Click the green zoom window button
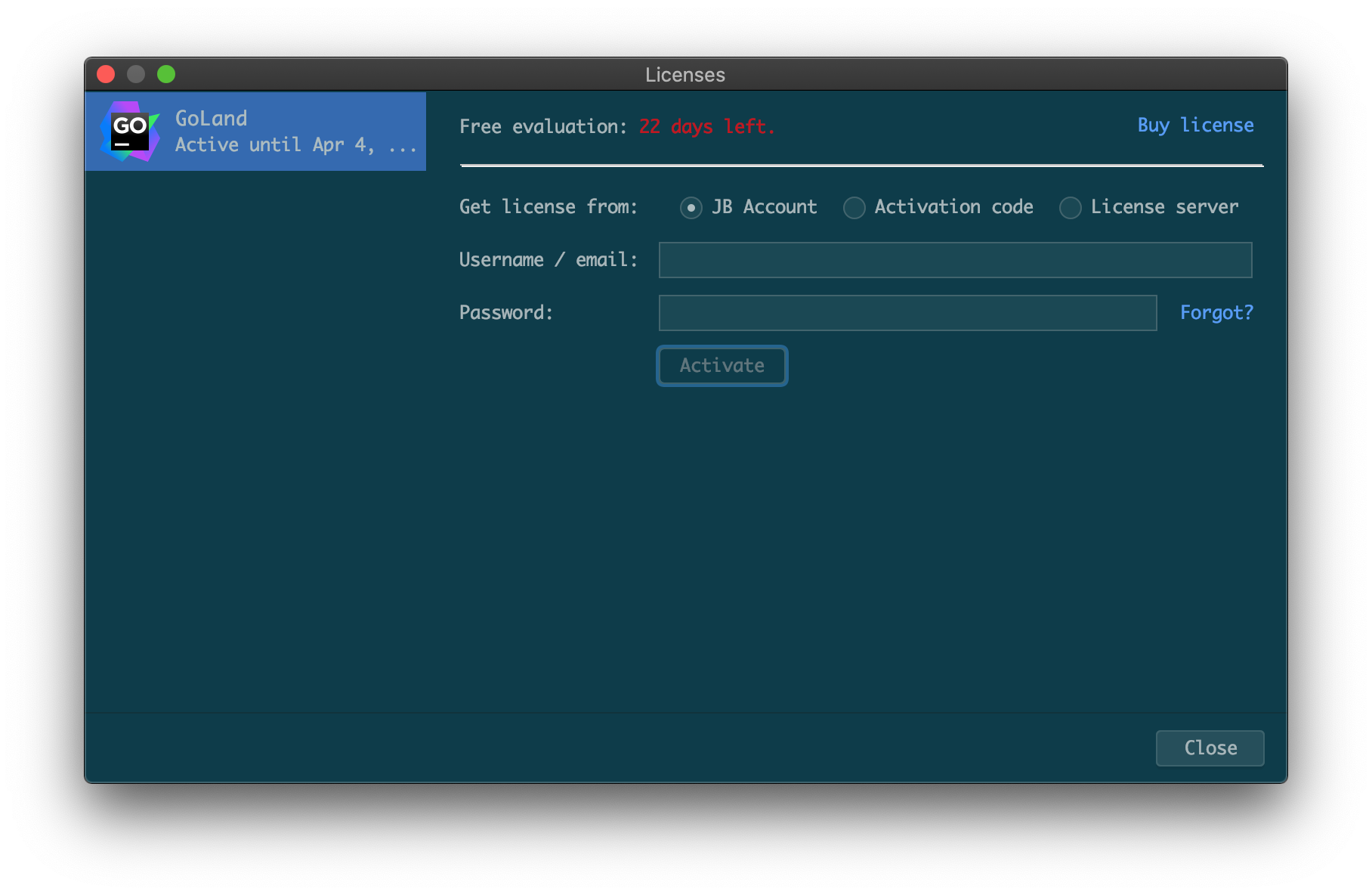This screenshot has width=1372, height=895. [166, 74]
